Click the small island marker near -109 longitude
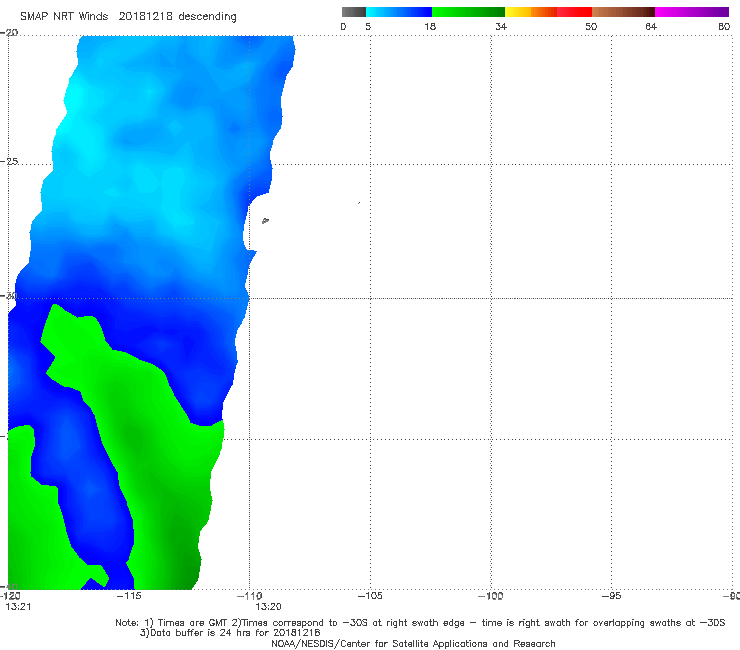The height and width of the screenshot is (650, 740). [265, 220]
